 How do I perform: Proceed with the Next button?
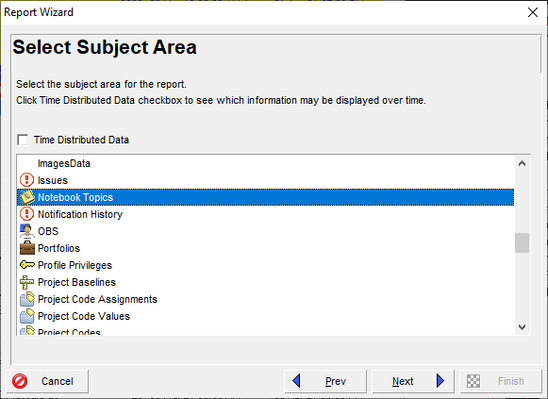click(x=413, y=381)
